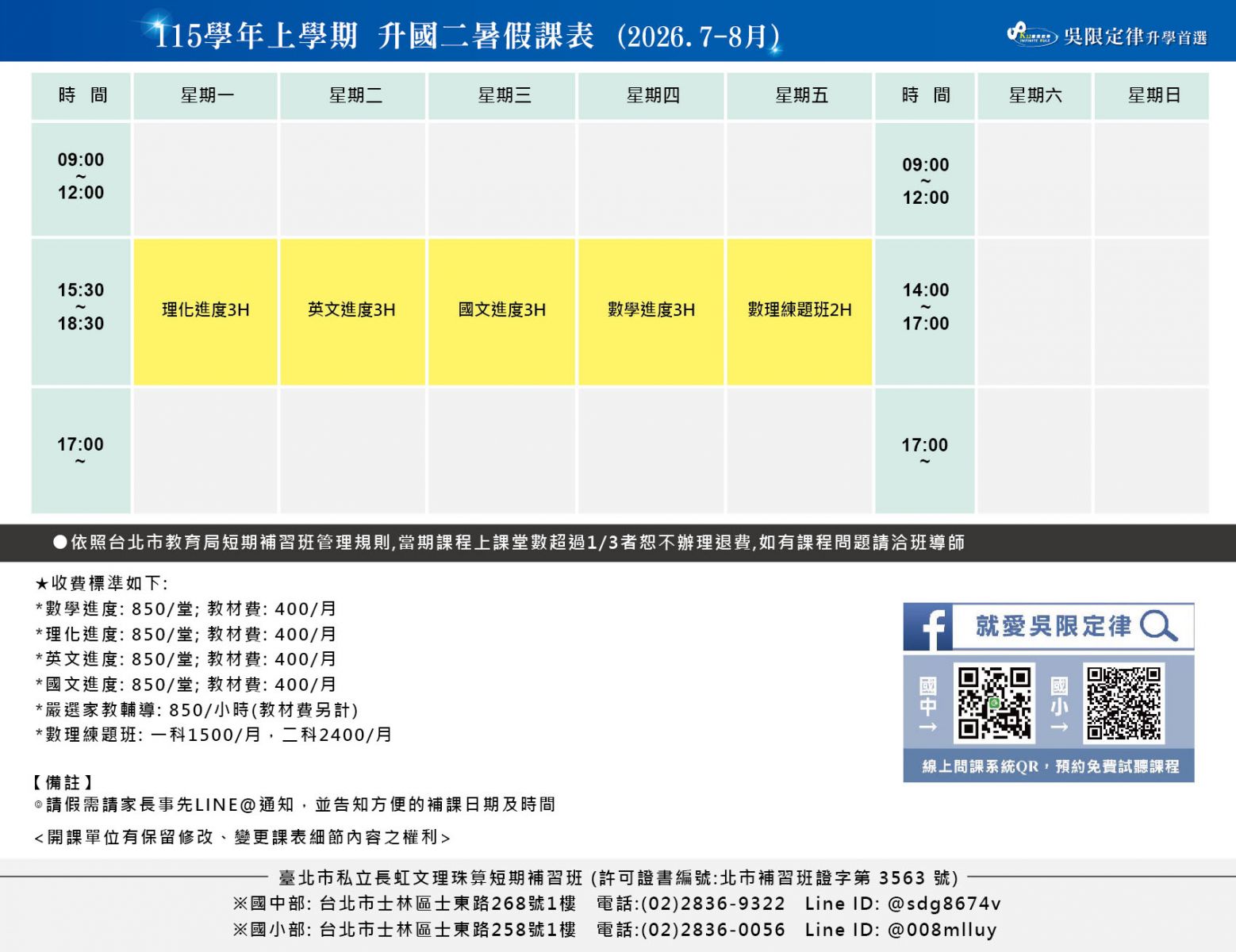Select the 英文進度3H Tuesday class cell
This screenshot has height=952, width=1236.
(x=352, y=311)
